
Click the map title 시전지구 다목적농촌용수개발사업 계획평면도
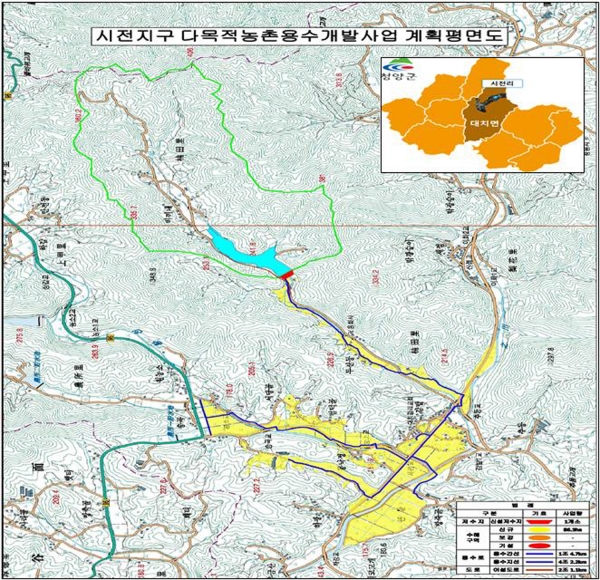tap(300, 36)
